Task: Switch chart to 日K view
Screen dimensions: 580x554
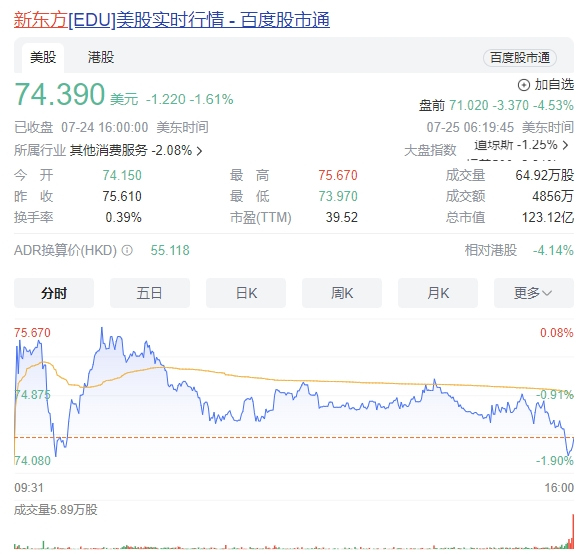Action: pyautogui.click(x=246, y=293)
